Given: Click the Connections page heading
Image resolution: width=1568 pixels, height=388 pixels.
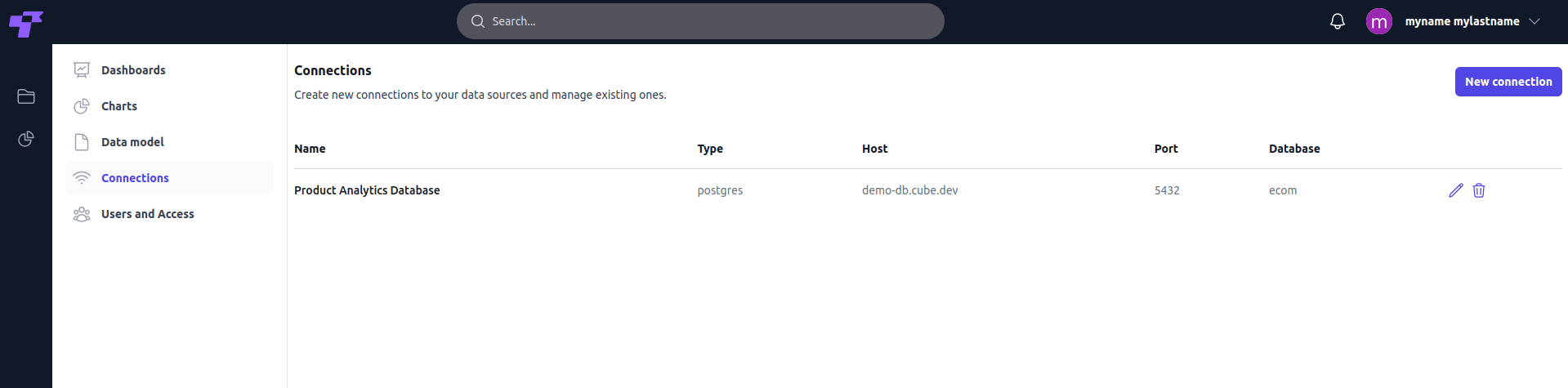Looking at the screenshot, I should click(x=333, y=70).
